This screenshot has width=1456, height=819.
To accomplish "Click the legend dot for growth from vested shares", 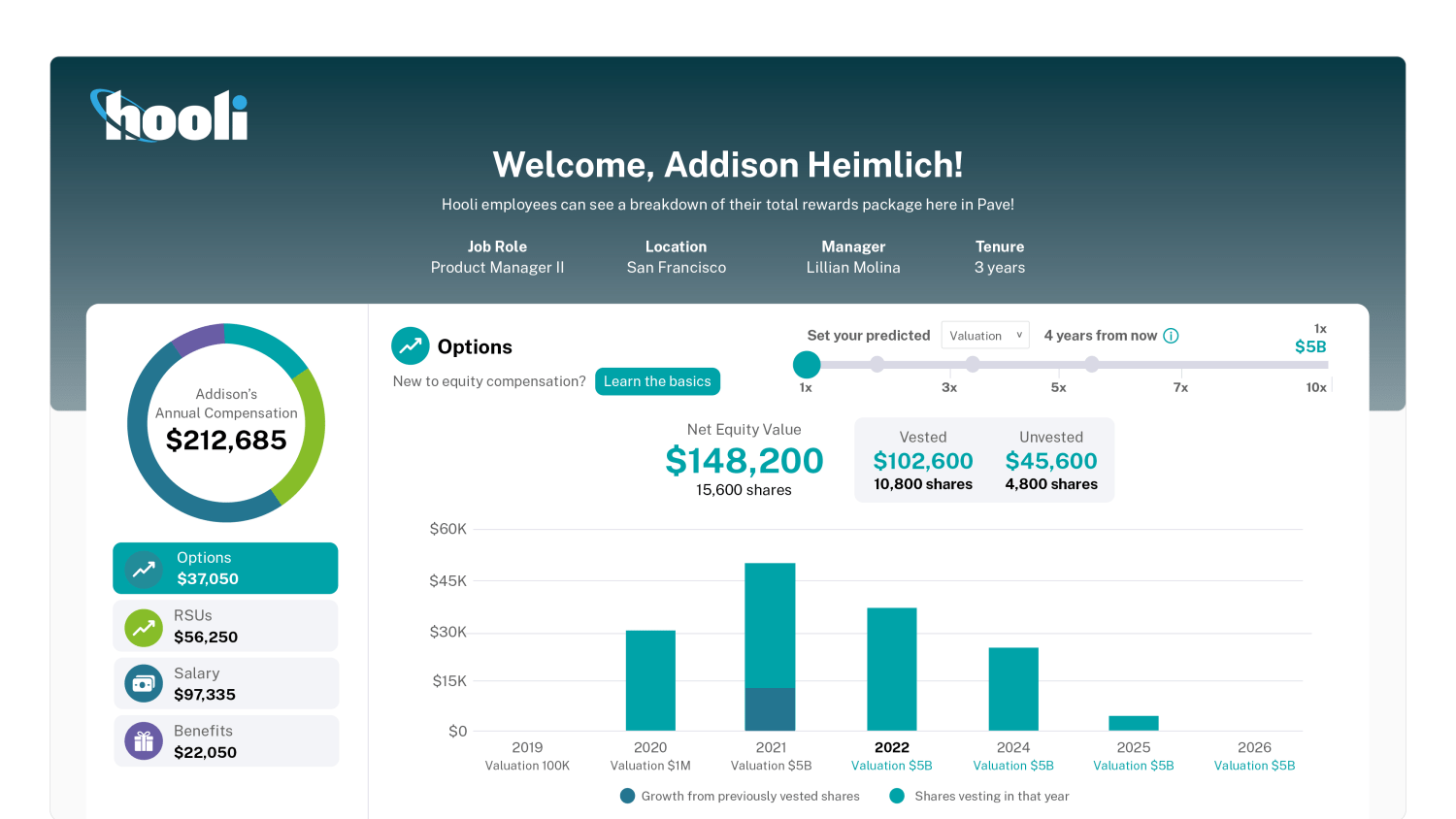I will [627, 796].
